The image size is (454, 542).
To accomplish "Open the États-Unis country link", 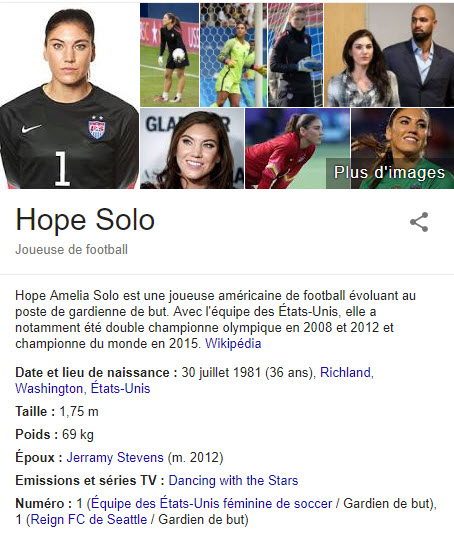I will click(x=120, y=389).
